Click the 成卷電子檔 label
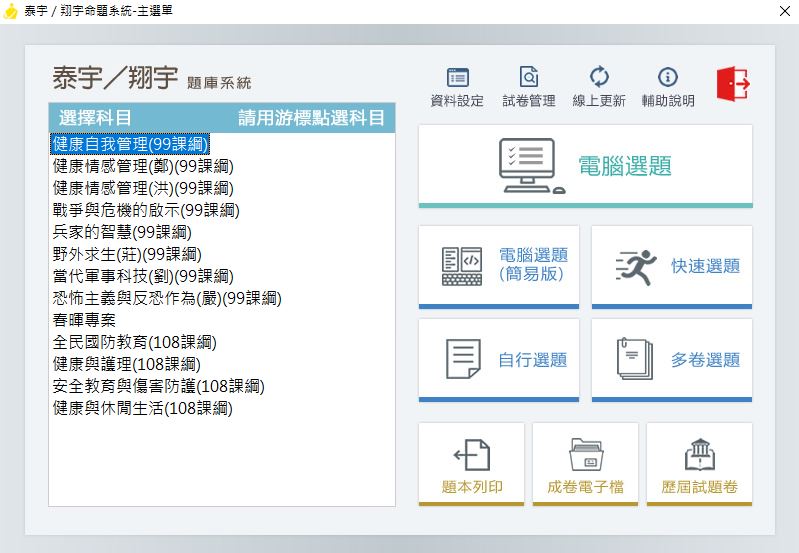Viewport: 799px width, 553px height. point(585,487)
